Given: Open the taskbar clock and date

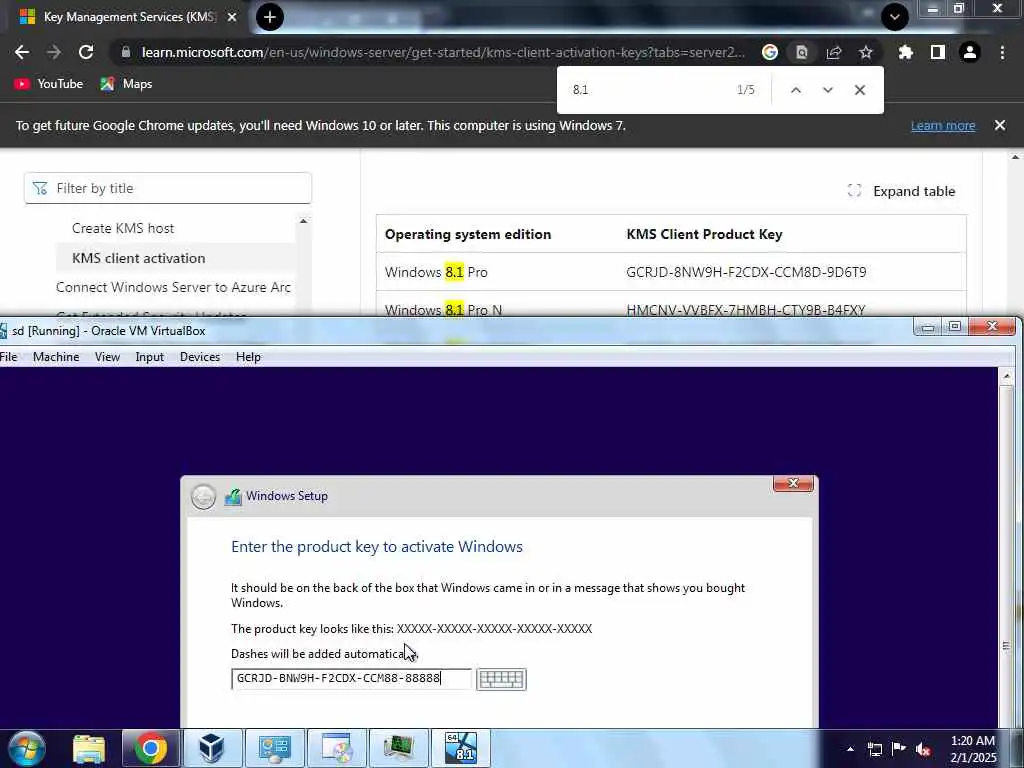Looking at the screenshot, I should (x=973, y=749).
